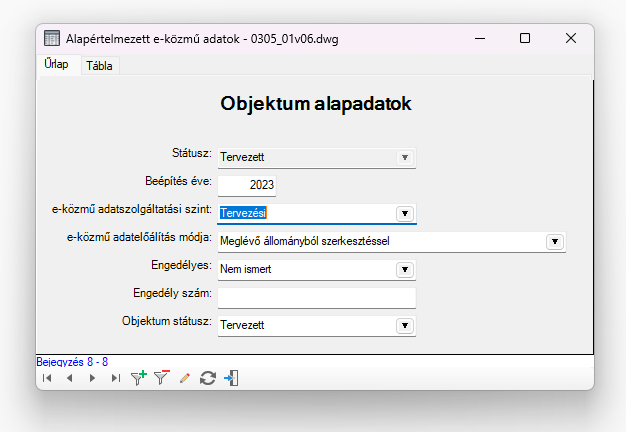626x432 pixels.
Task: Click the 'Engedély szám:' label
Action: click(172, 293)
